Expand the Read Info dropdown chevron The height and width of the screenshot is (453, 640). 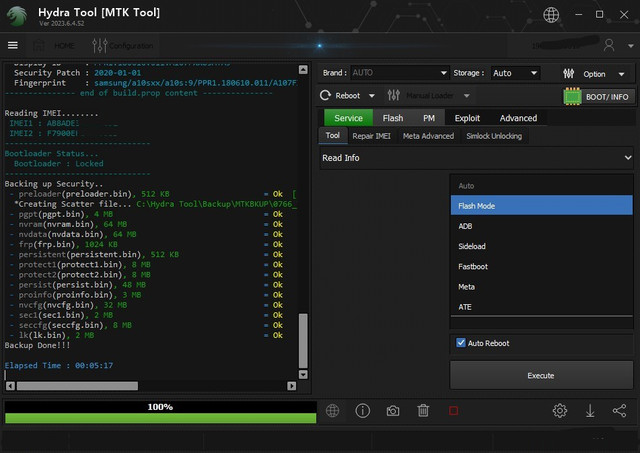(x=628, y=158)
